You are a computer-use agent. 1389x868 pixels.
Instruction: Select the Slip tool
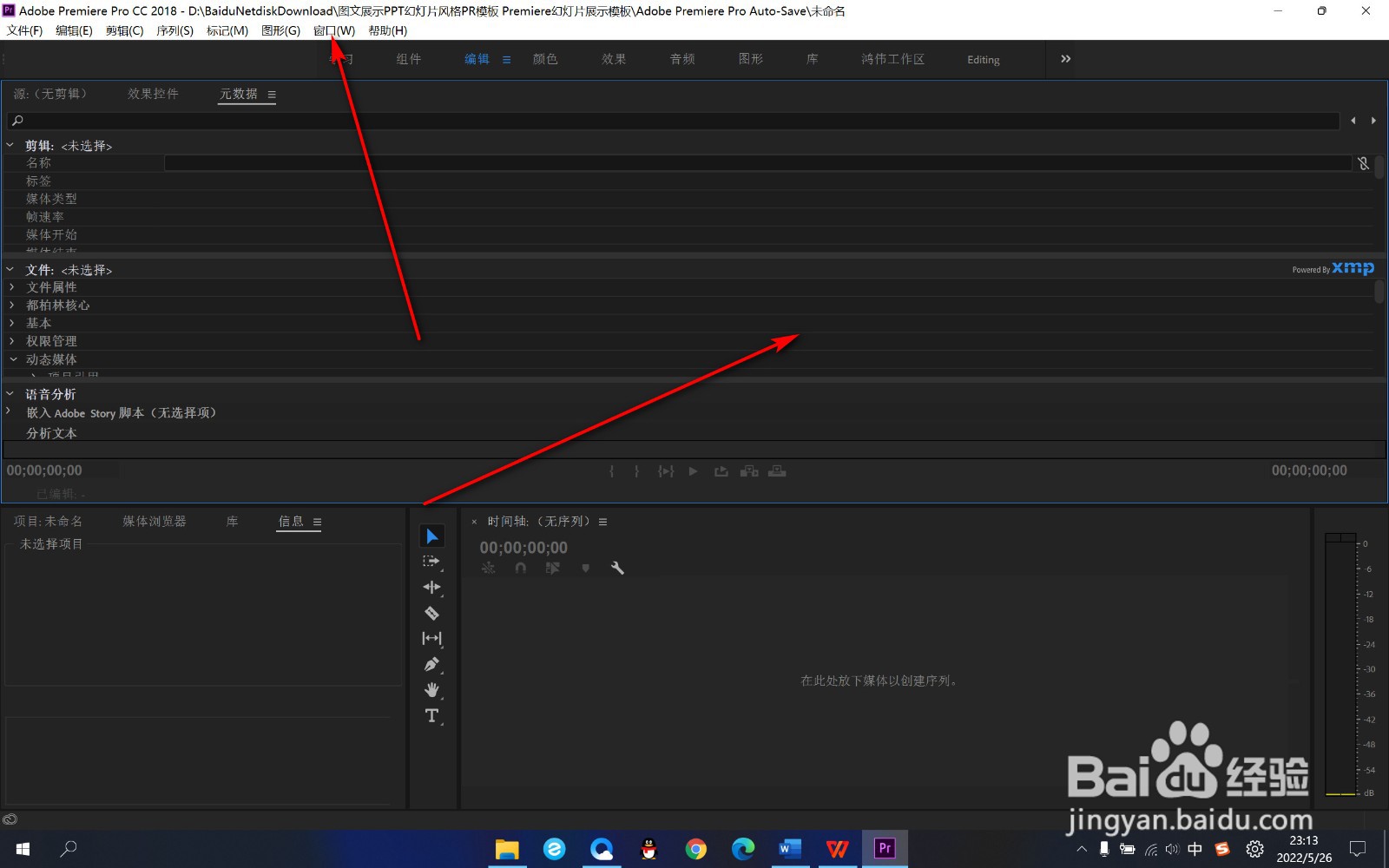point(431,638)
